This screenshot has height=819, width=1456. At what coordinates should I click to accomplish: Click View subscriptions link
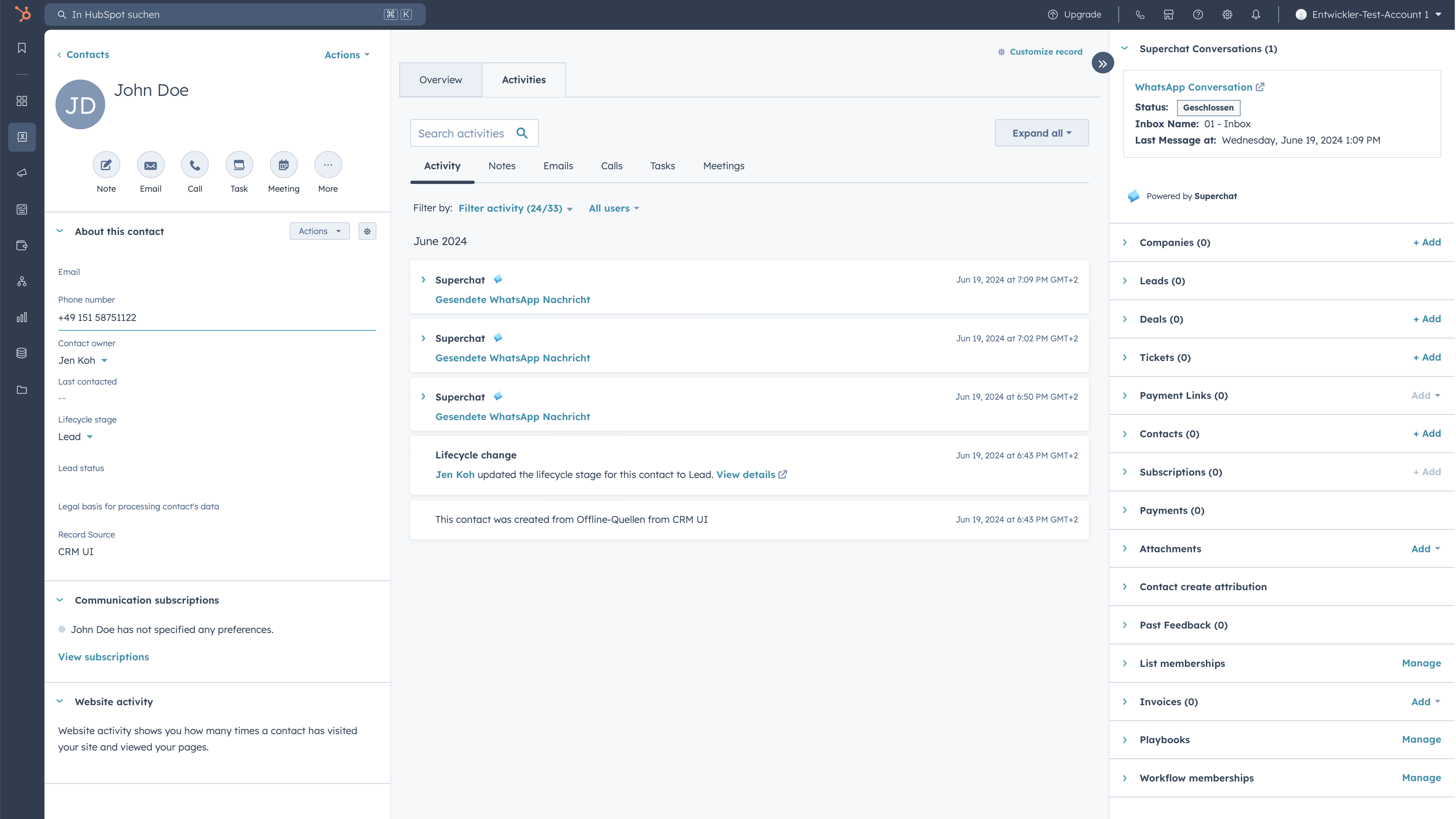104,656
